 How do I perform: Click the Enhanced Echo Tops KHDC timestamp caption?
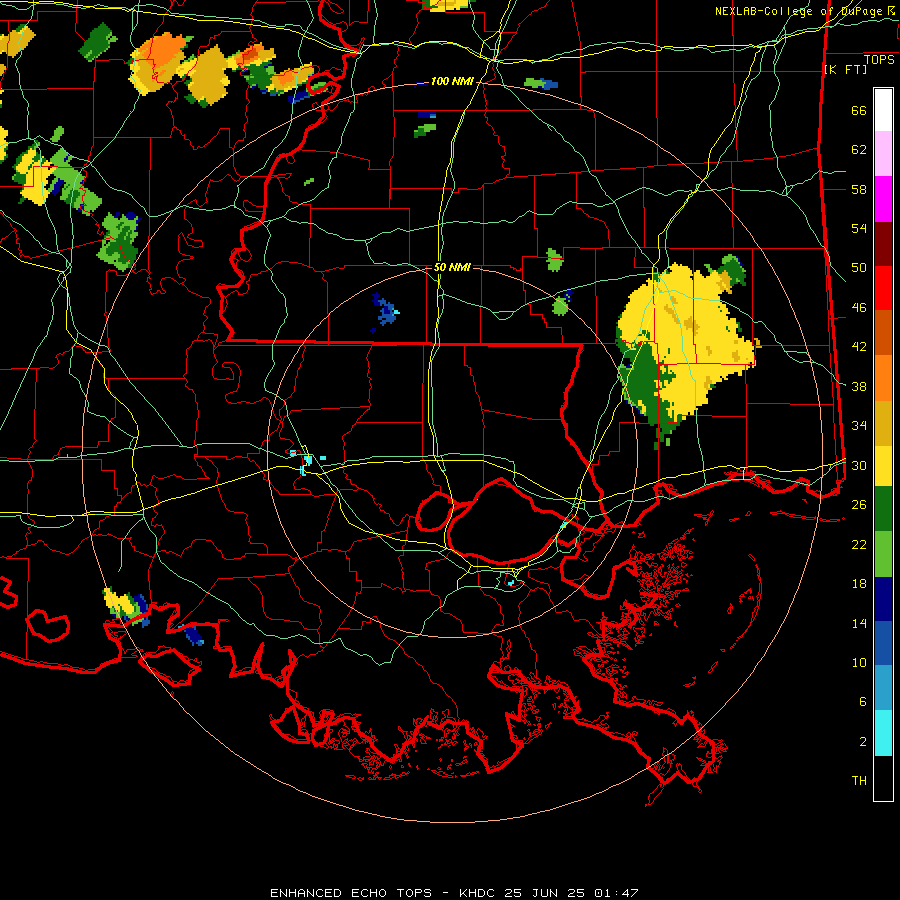[x=453, y=893]
